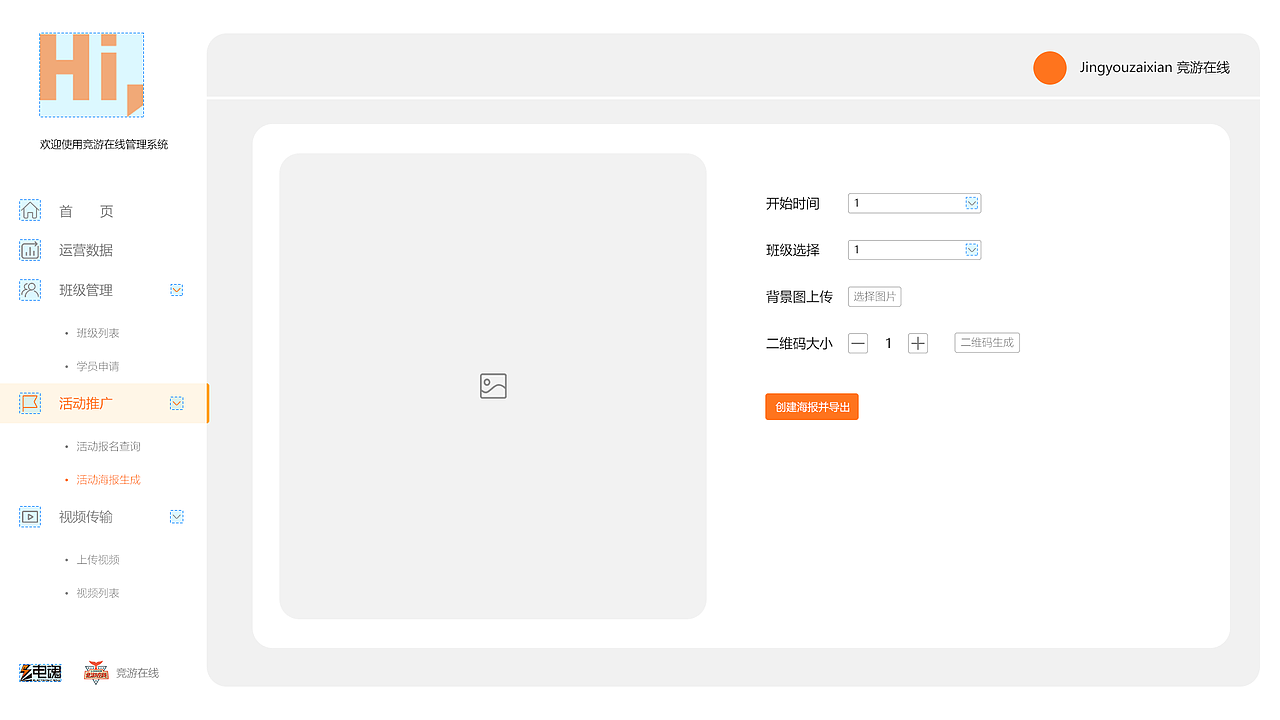Click the username Jingyouzaixian 竞游在线
Viewport: 1280px width, 720px height.
pyautogui.click(x=1154, y=68)
